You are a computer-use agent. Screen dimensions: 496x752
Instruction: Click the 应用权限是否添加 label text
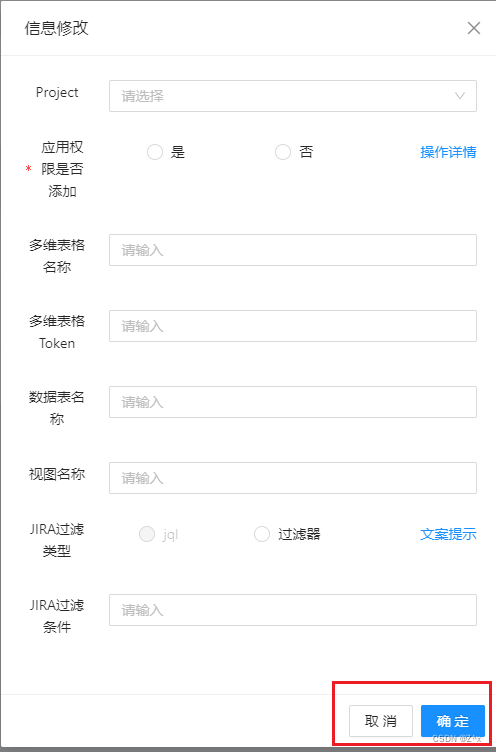click(62, 169)
